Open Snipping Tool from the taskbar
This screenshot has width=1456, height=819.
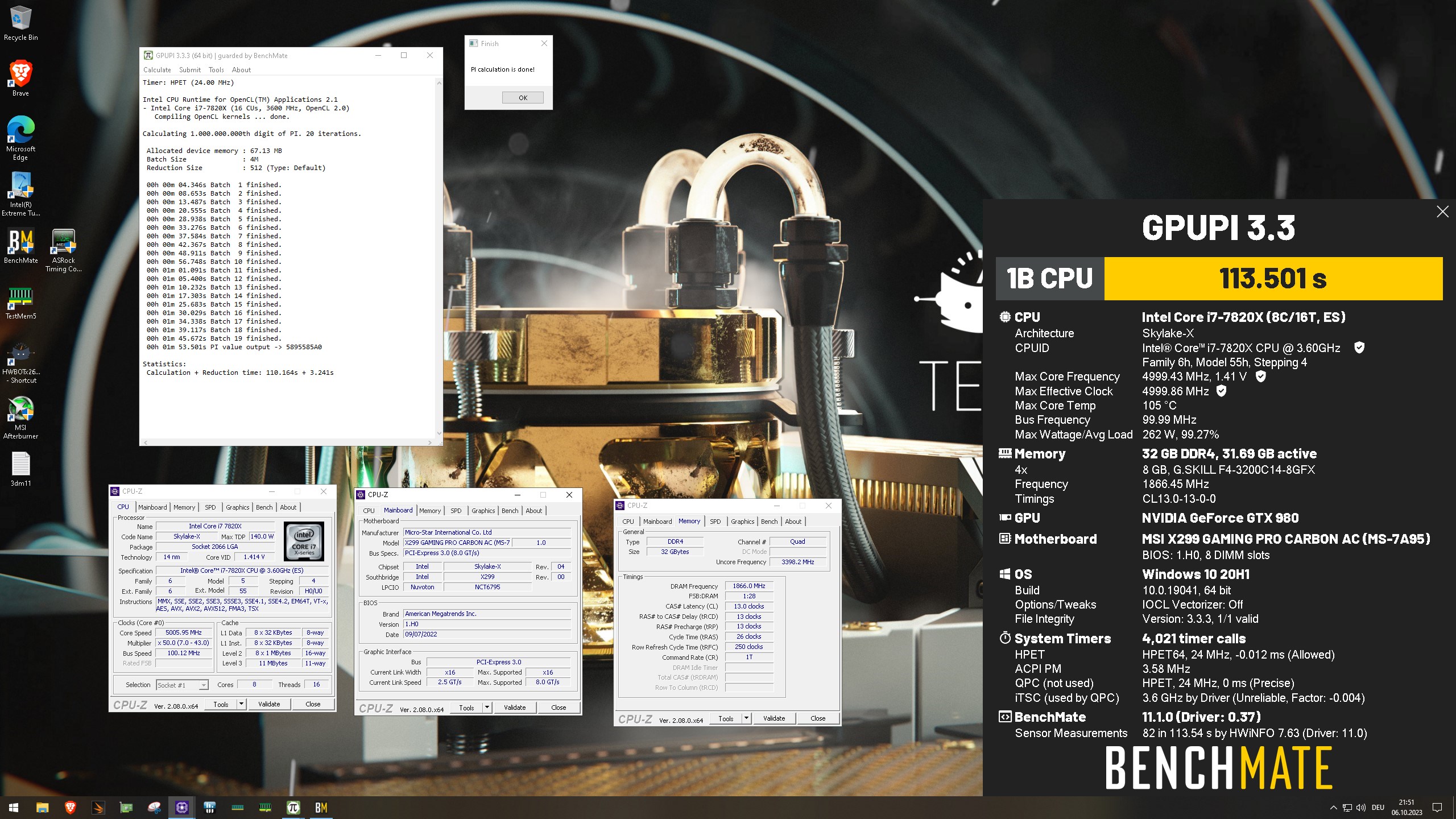click(154, 807)
